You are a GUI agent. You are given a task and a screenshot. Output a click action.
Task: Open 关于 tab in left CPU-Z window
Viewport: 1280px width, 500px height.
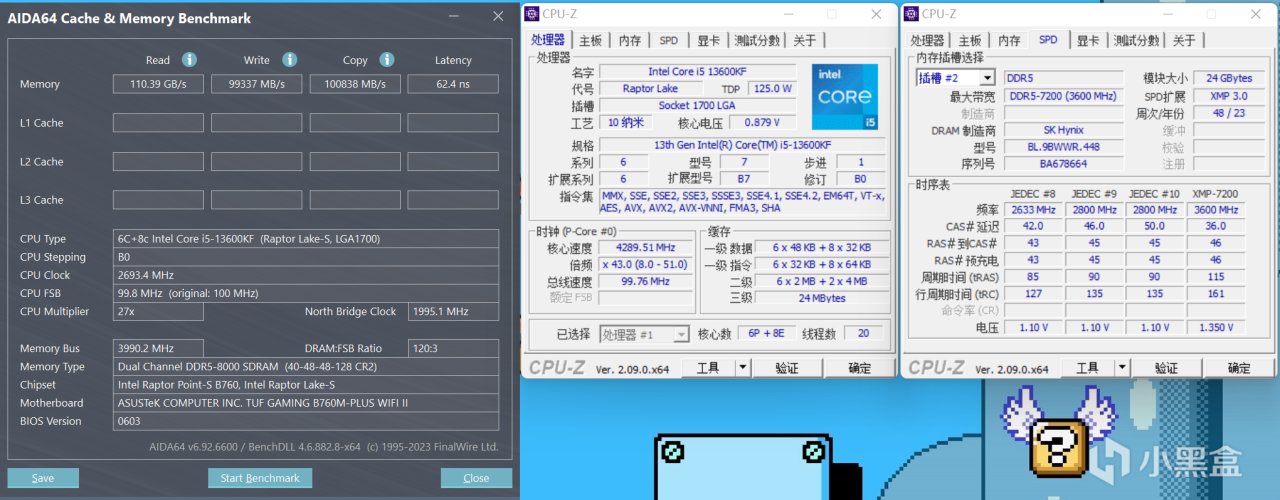pos(804,40)
